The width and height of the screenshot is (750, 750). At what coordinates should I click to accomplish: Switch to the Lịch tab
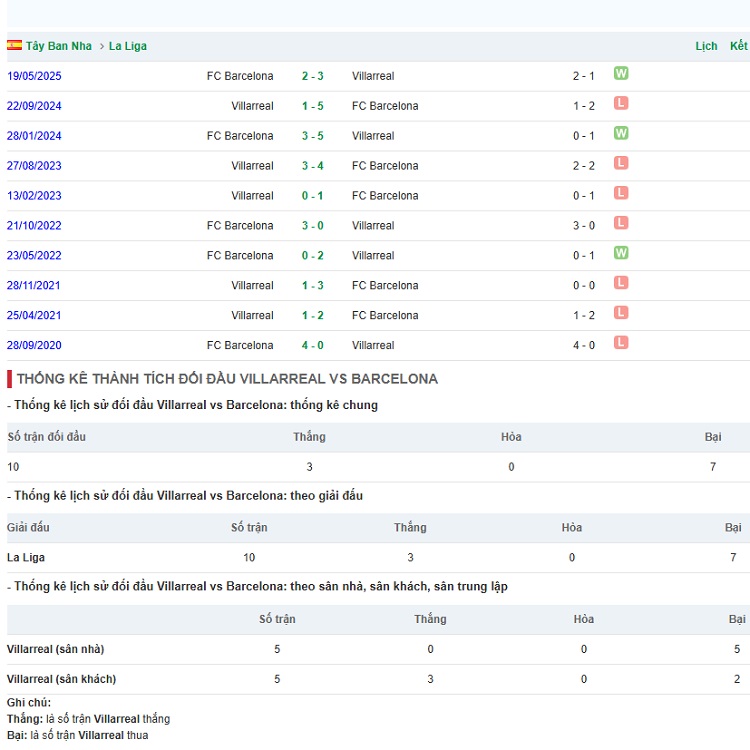pos(706,46)
